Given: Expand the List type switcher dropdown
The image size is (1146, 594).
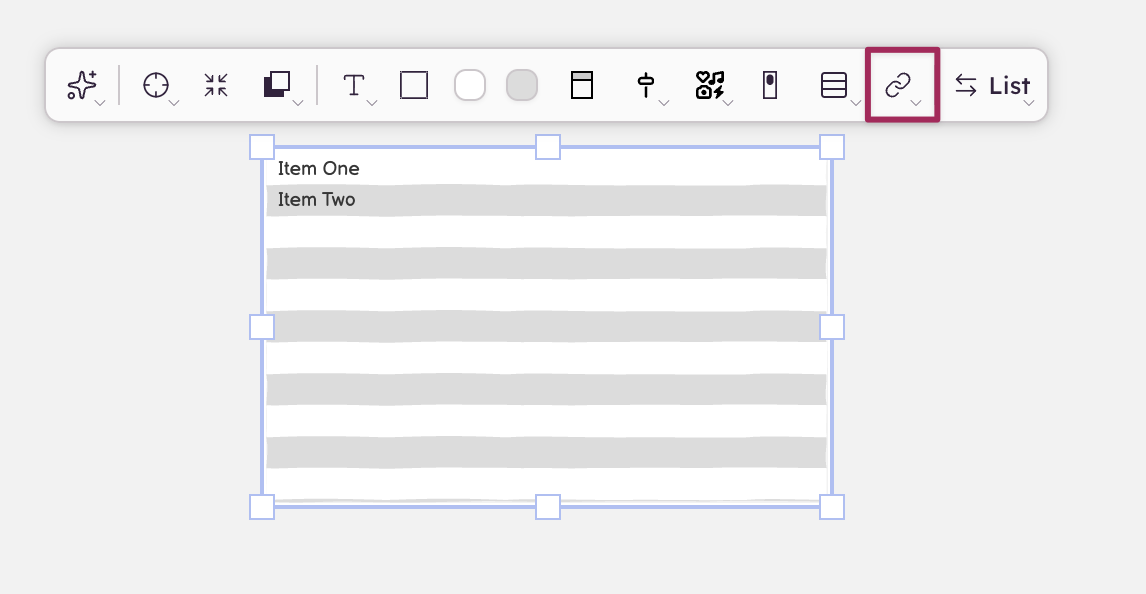Looking at the screenshot, I should (993, 86).
